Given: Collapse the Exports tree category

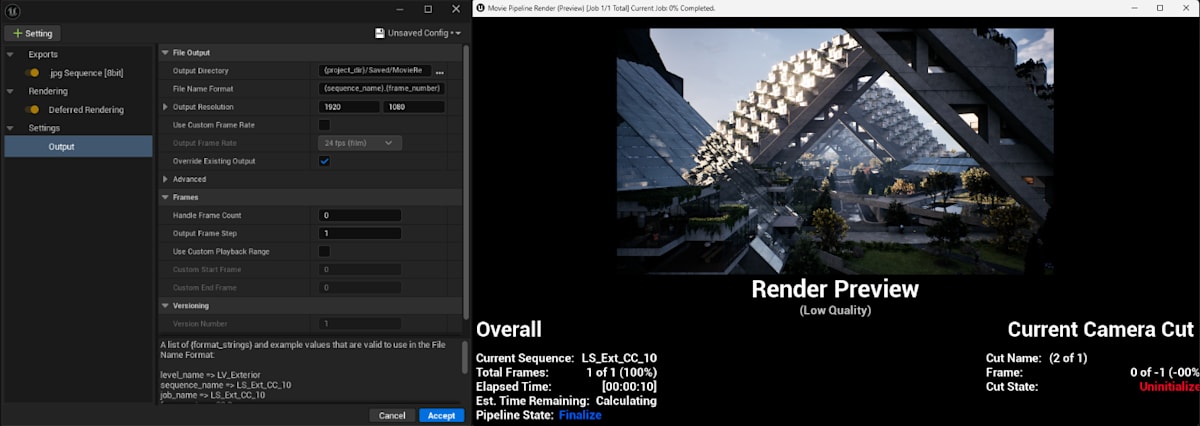Looking at the screenshot, I should coord(10,54).
